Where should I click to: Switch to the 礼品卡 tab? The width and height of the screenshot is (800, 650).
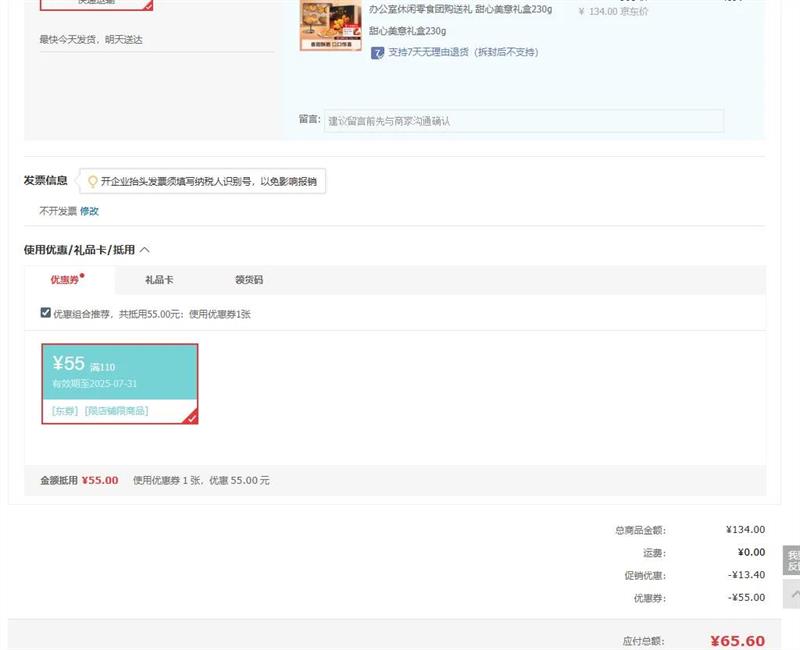tap(159, 280)
